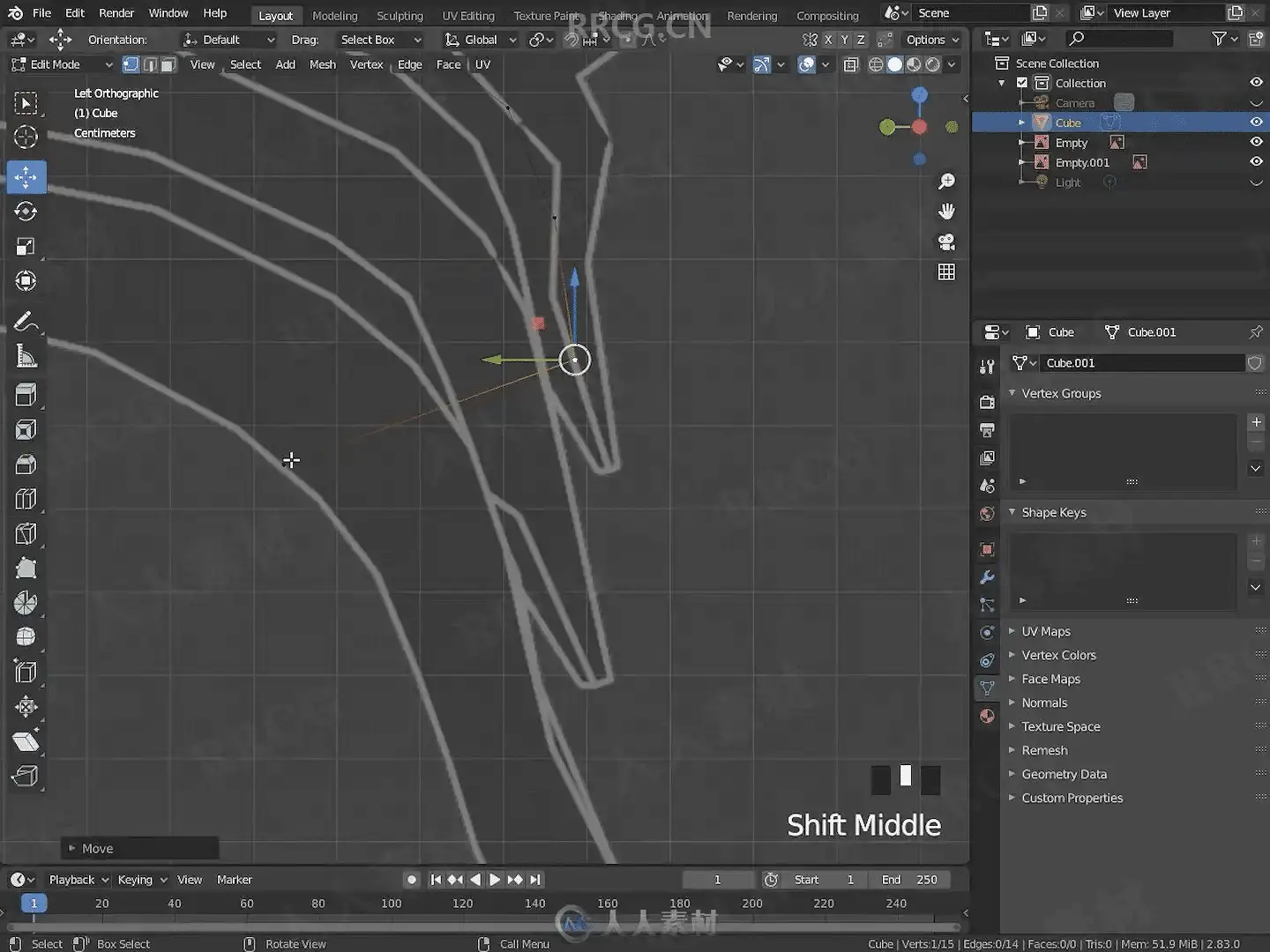This screenshot has height=952, width=1270.
Task: Select the Inset Faces tool
Action: 26,429
